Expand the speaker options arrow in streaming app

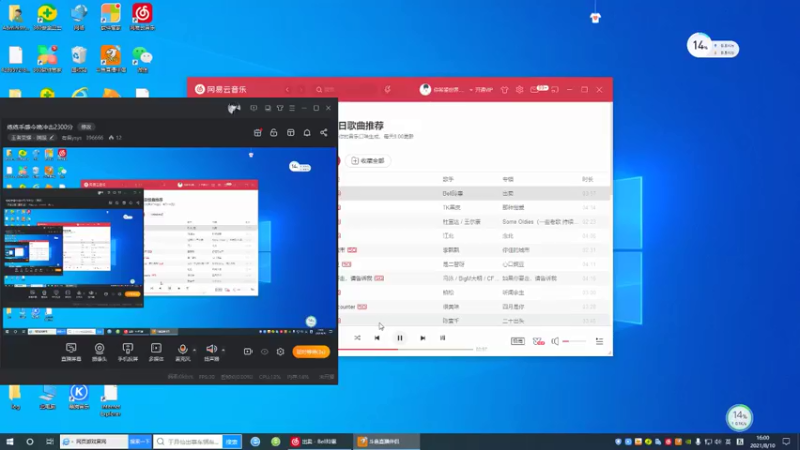[223, 350]
